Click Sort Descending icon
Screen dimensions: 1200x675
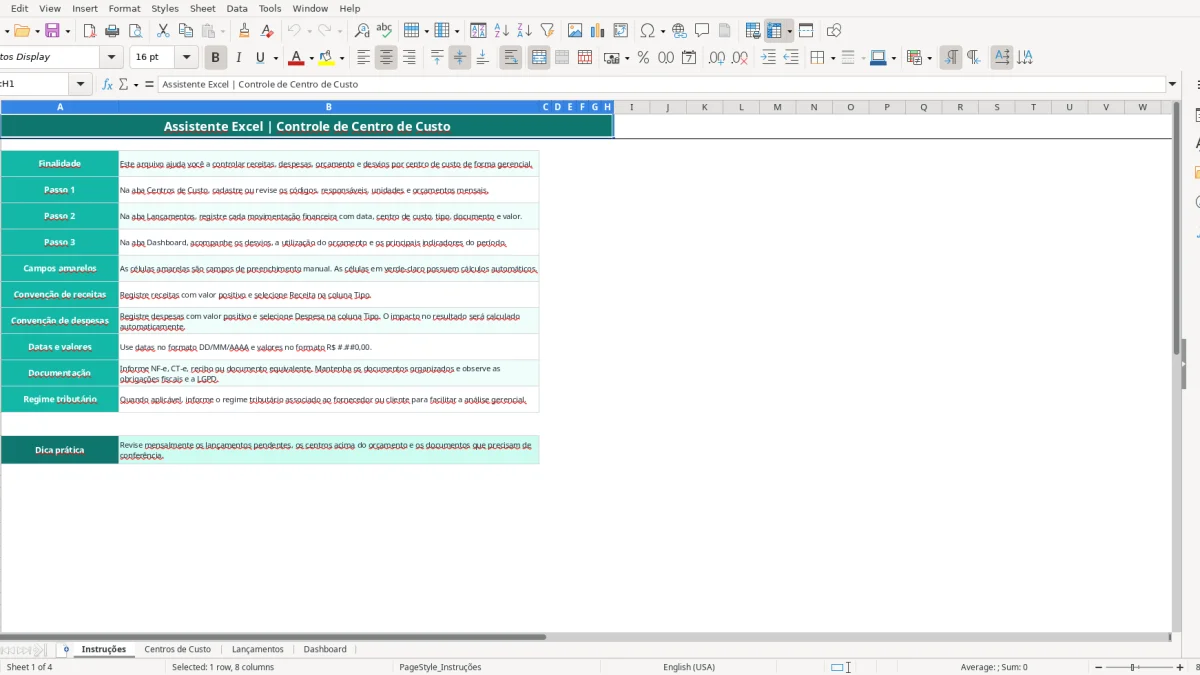(x=524, y=31)
